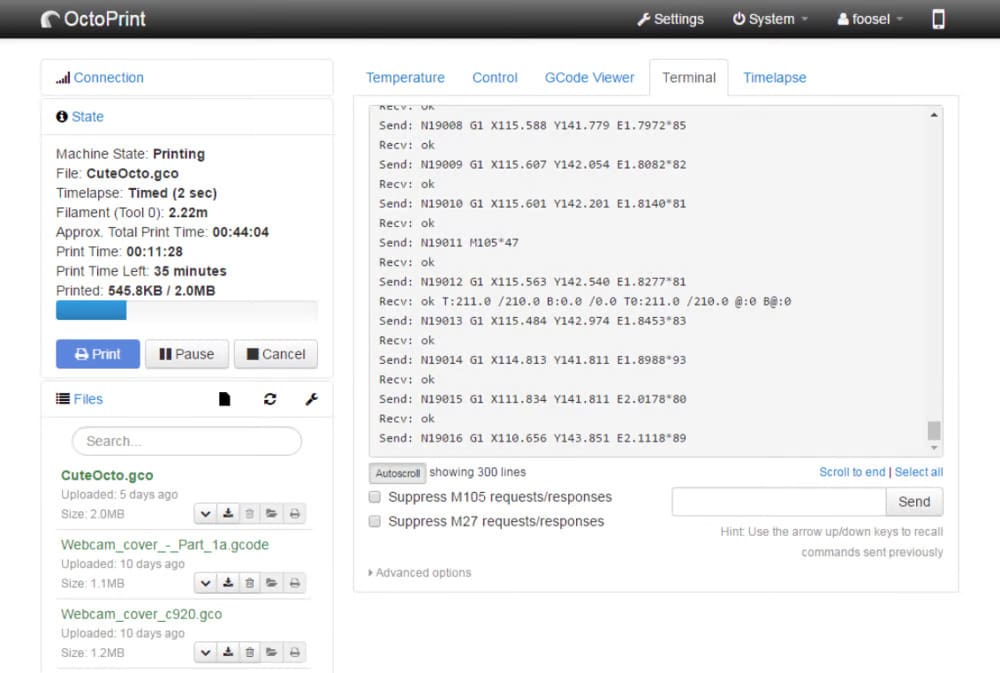This screenshot has width=1000, height=673.
Task: Click Scroll to end link
Action: point(852,472)
